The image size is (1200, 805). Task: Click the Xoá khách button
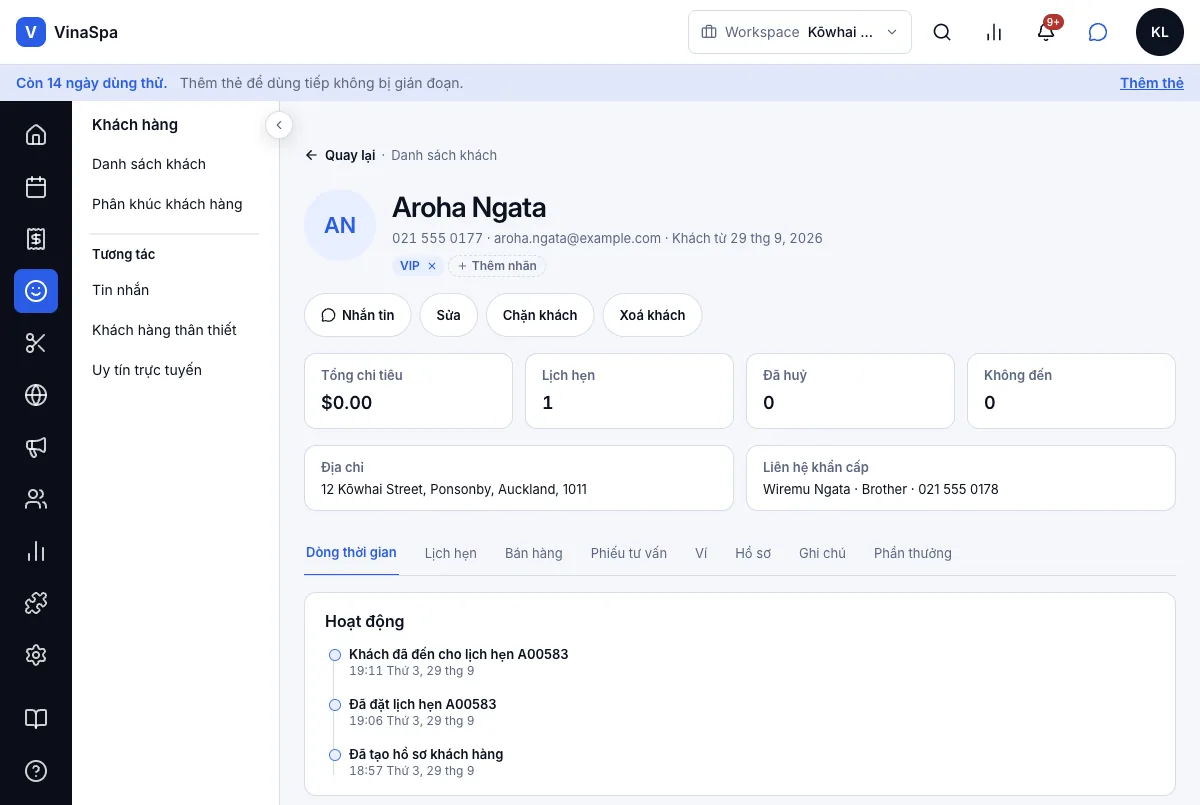click(x=652, y=315)
